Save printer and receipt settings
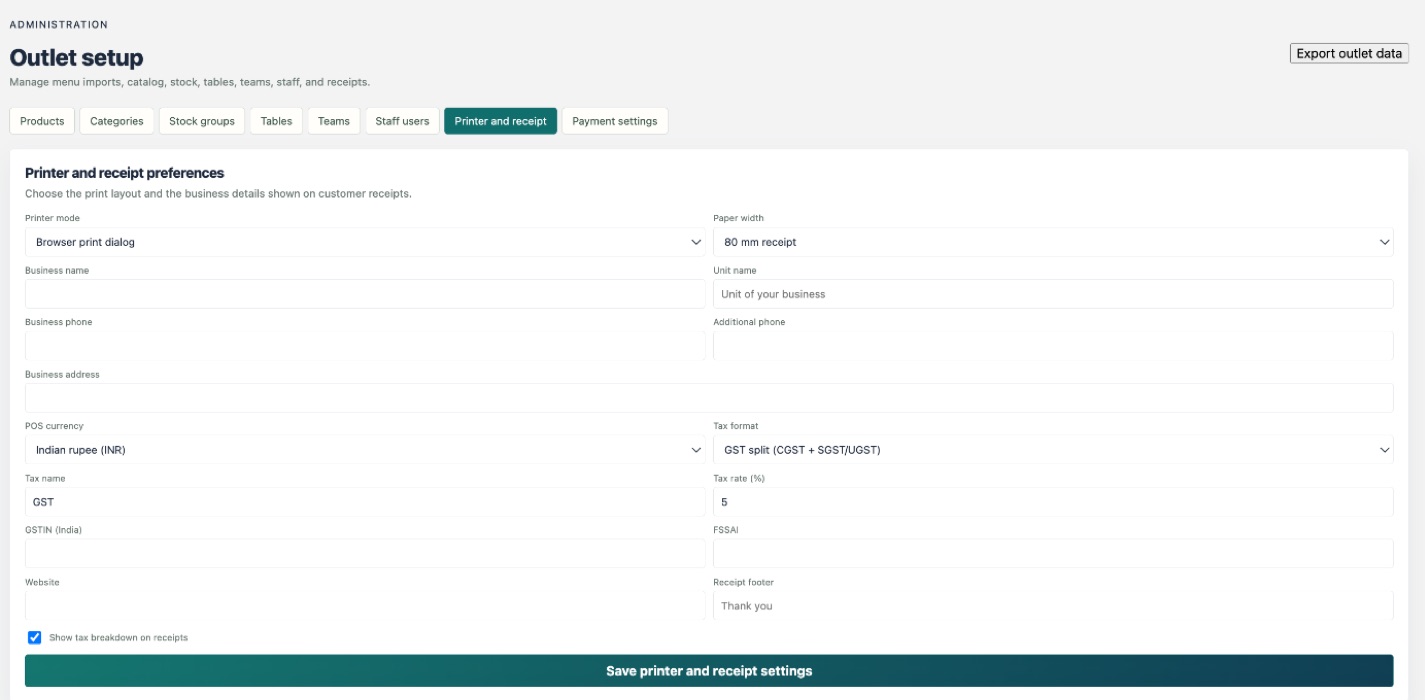The image size is (1425, 700). [709, 671]
